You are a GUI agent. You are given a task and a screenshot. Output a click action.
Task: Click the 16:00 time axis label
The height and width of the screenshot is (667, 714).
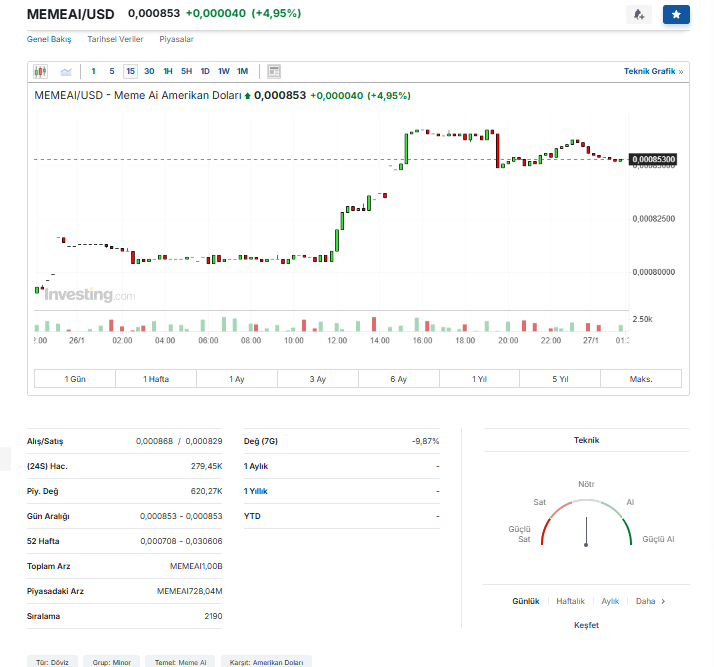[x=423, y=341]
